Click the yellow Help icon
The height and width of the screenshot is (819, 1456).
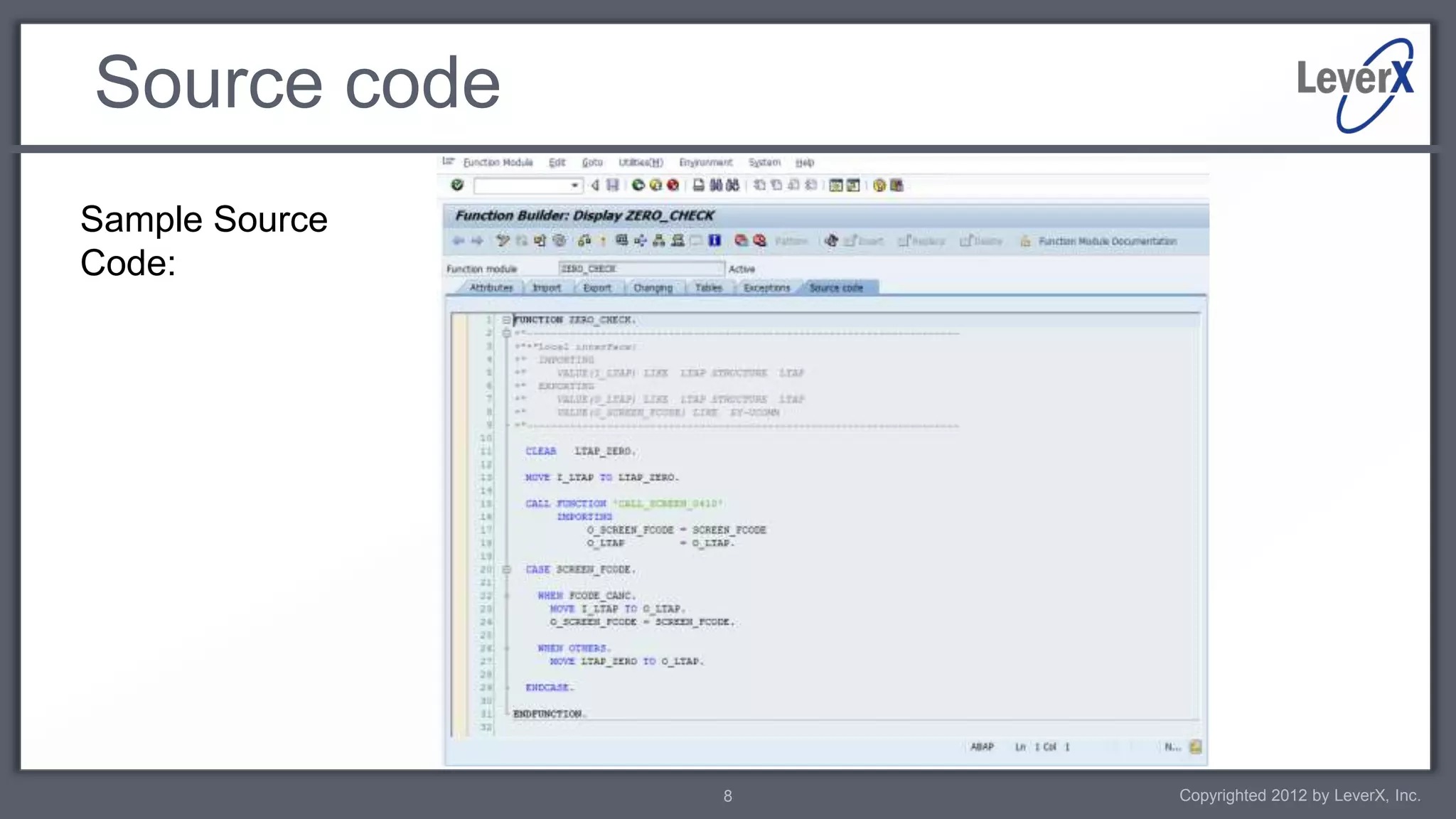879,185
